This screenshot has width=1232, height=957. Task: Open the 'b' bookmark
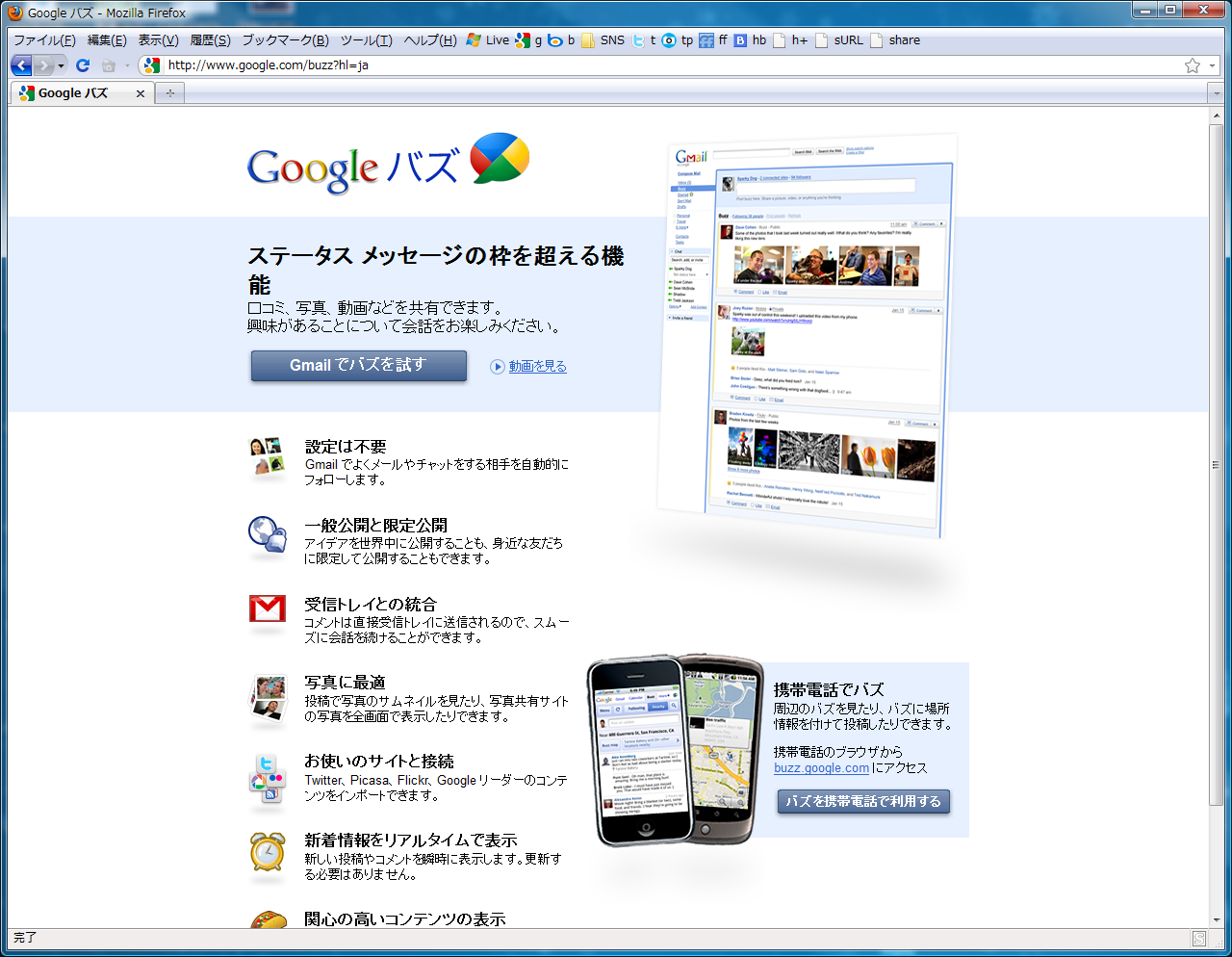pyautogui.click(x=561, y=40)
